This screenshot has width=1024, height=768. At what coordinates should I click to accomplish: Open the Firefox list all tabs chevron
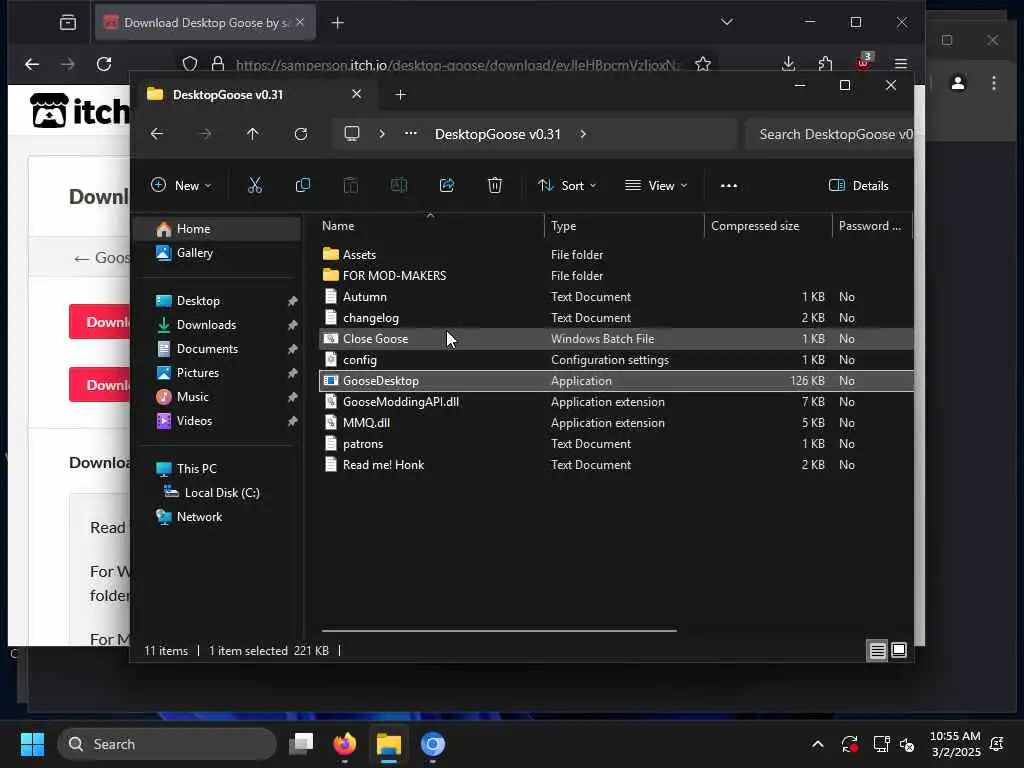pyautogui.click(x=726, y=22)
